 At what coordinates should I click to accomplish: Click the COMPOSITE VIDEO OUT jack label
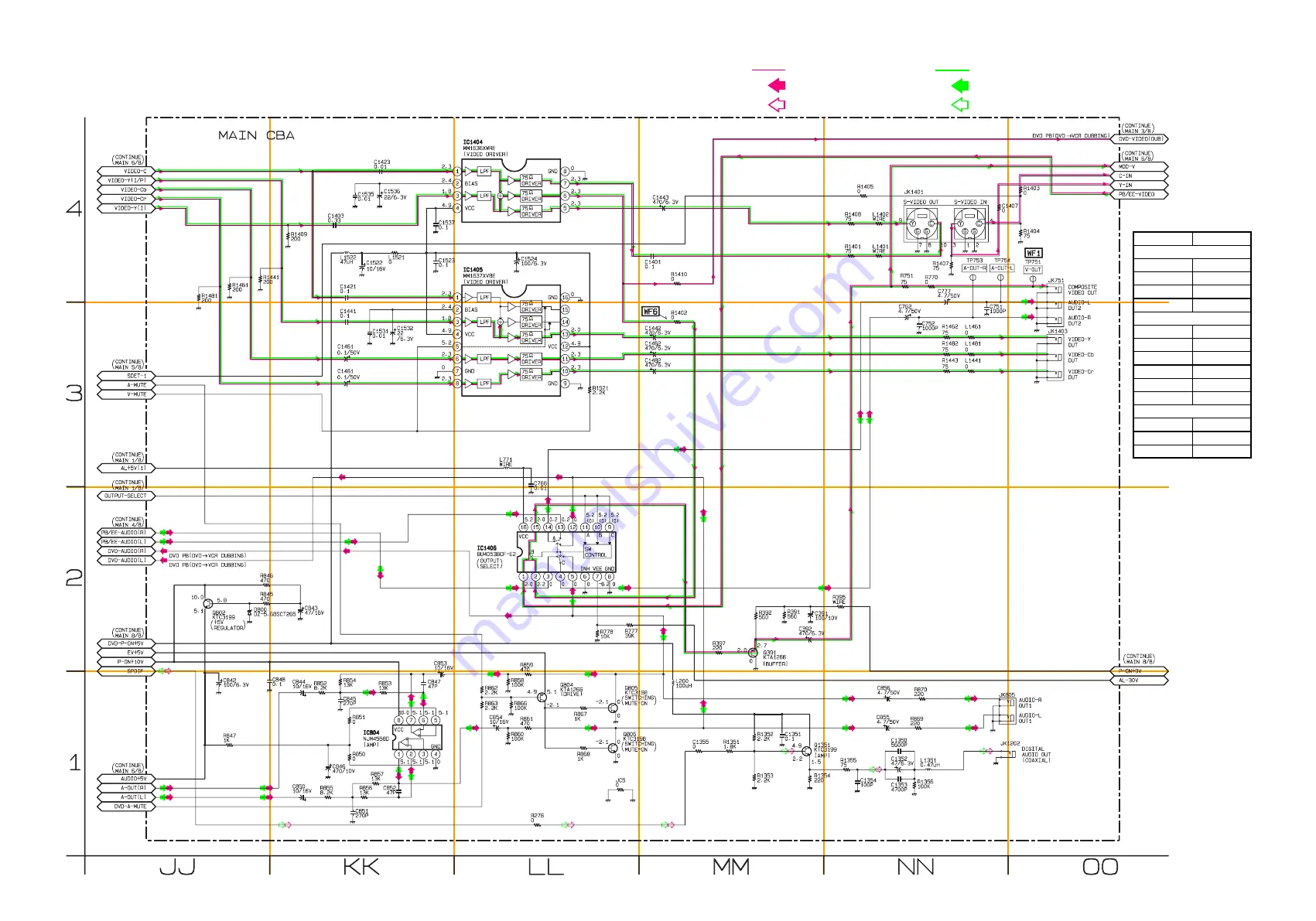click(x=1082, y=290)
